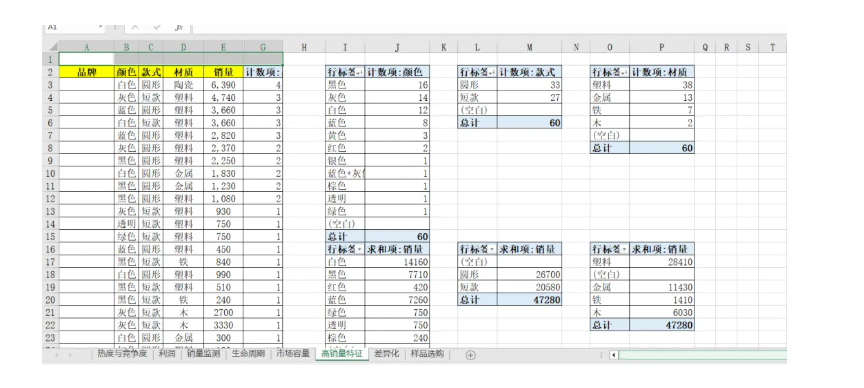Select column A header

tap(87, 47)
